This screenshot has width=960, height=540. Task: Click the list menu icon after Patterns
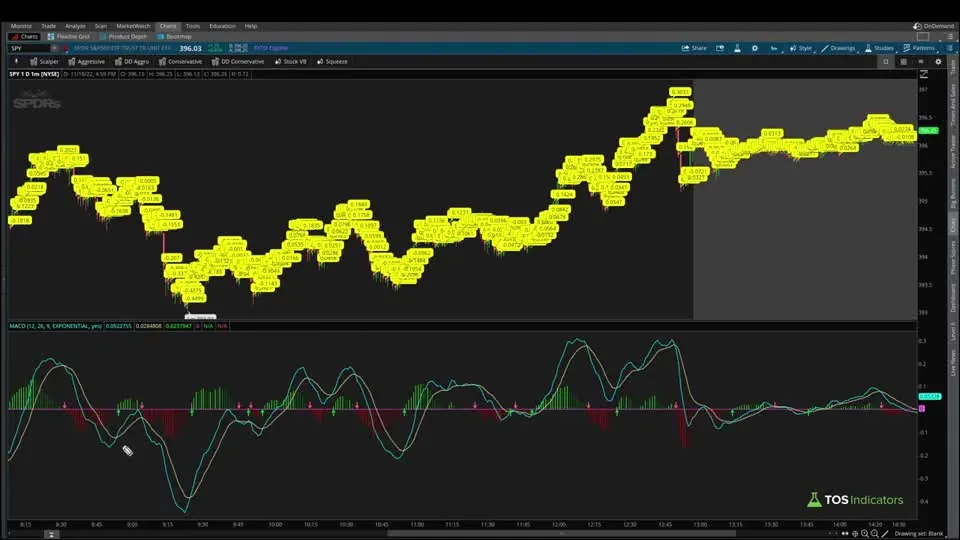click(x=950, y=48)
